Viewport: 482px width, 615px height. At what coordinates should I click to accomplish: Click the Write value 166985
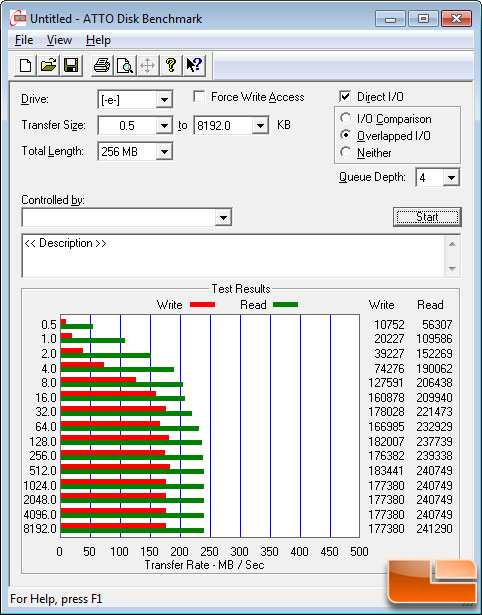click(386, 426)
